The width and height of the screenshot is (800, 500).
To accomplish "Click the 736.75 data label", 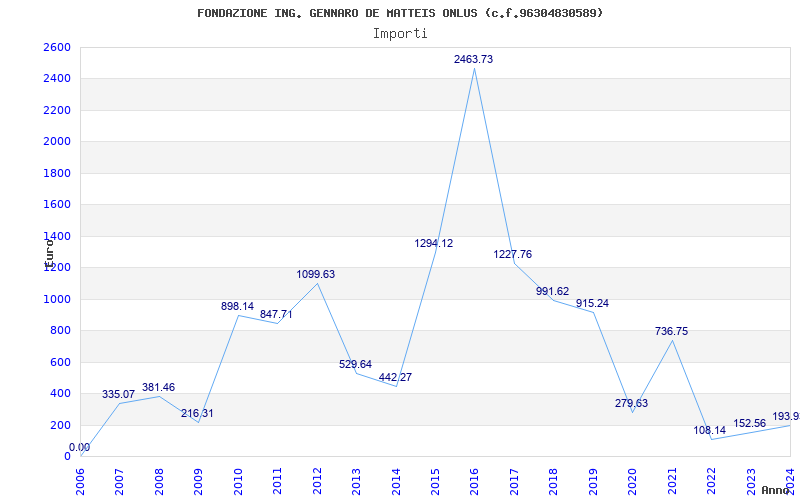I will [671, 332].
